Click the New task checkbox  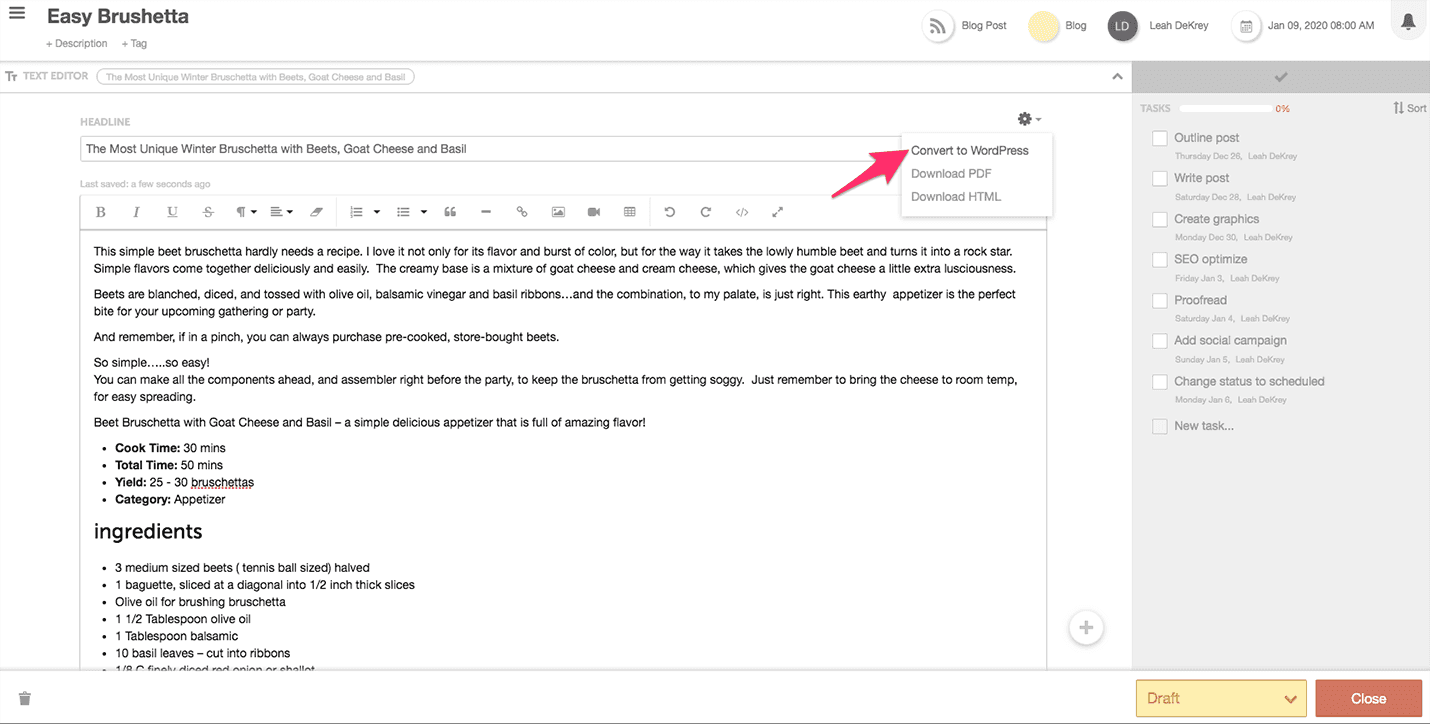pos(1160,426)
